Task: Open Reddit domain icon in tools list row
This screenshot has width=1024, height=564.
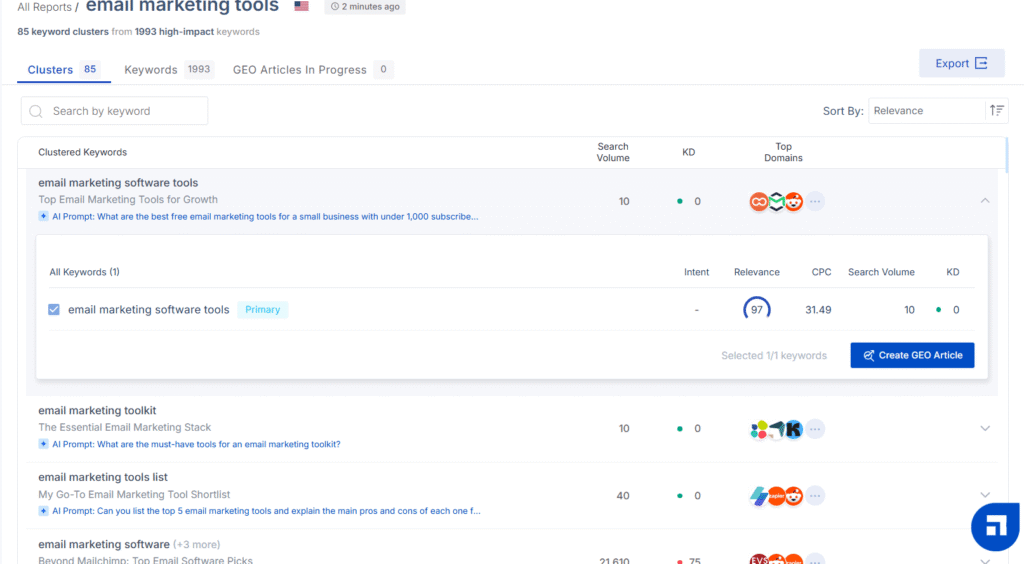Action: tap(793, 496)
